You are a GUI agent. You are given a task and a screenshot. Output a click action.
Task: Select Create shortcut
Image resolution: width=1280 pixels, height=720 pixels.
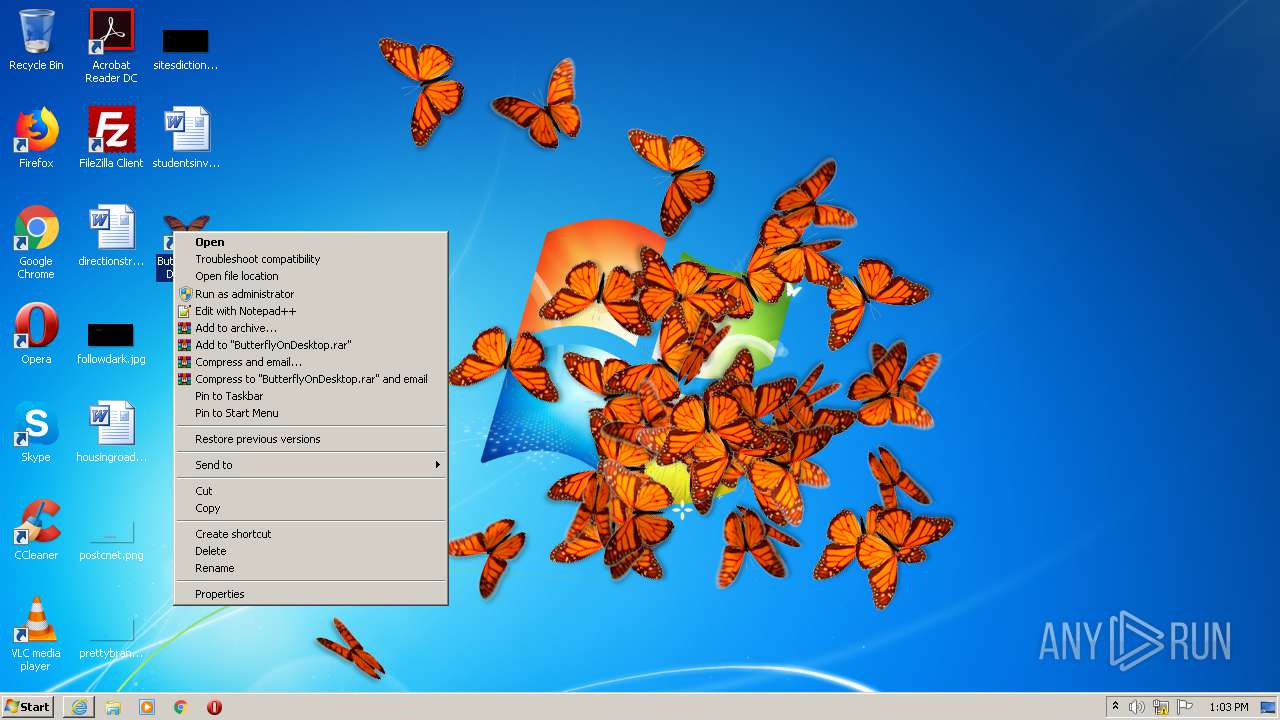[x=311, y=534]
